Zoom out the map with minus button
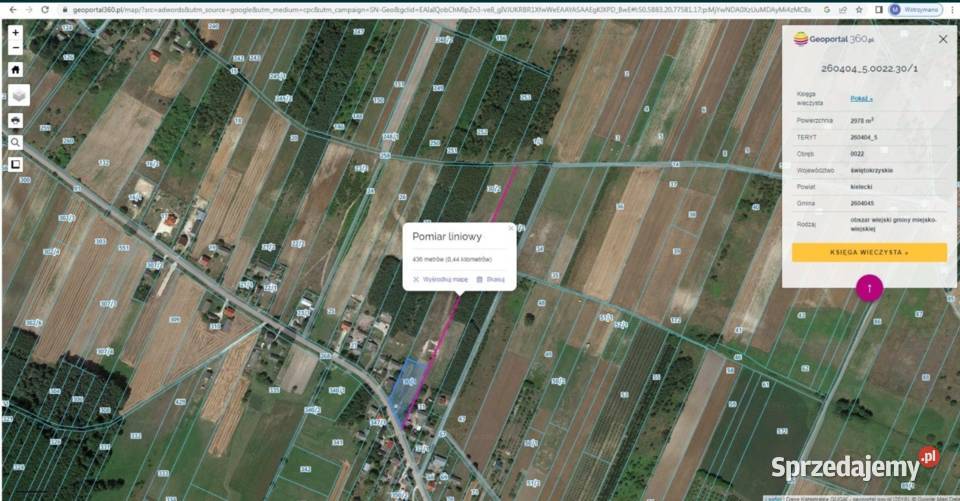 [15, 48]
